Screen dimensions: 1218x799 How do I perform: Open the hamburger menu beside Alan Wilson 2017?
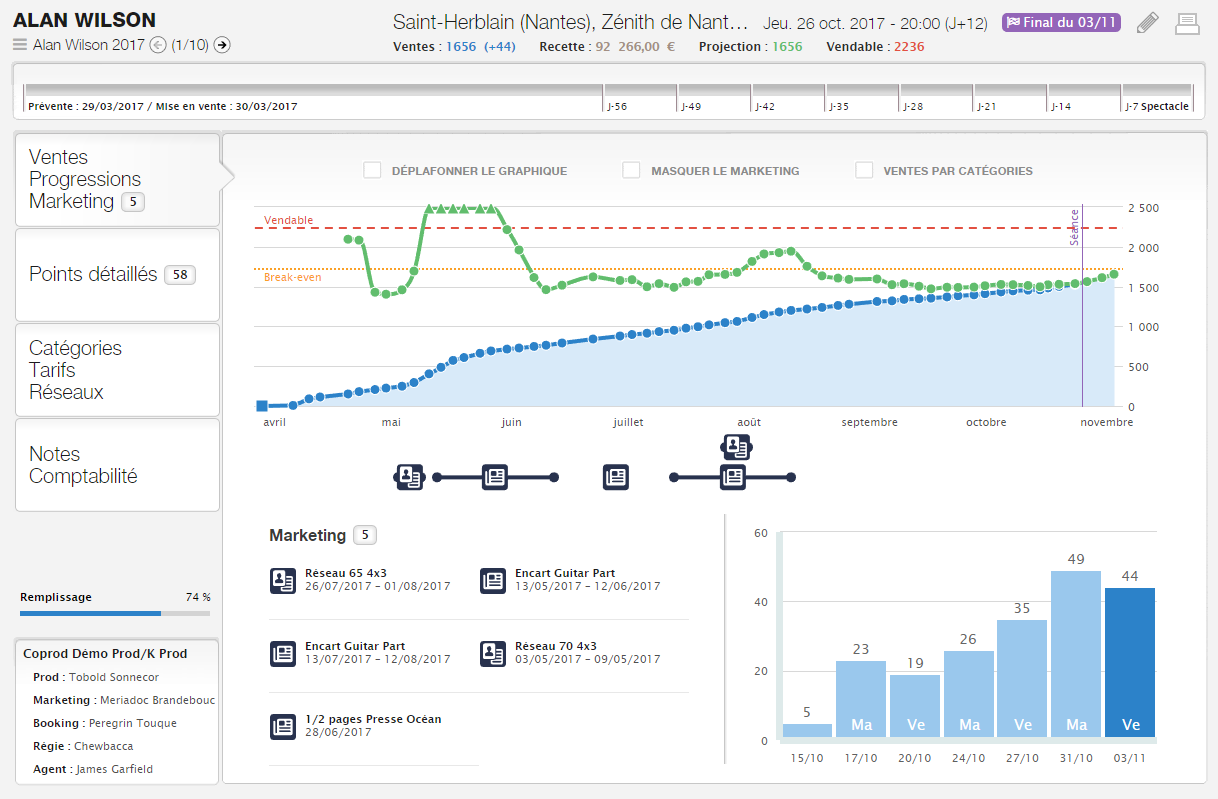point(20,45)
